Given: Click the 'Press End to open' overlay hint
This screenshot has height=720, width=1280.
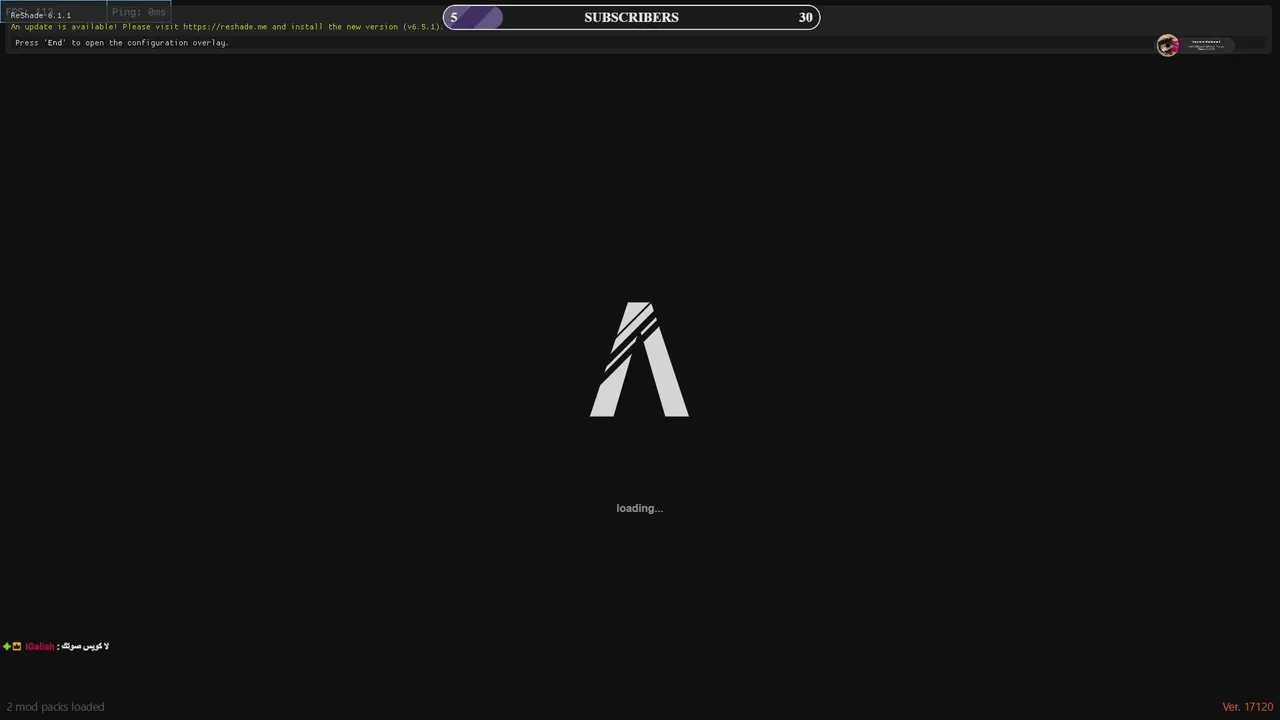Looking at the screenshot, I should point(122,43).
